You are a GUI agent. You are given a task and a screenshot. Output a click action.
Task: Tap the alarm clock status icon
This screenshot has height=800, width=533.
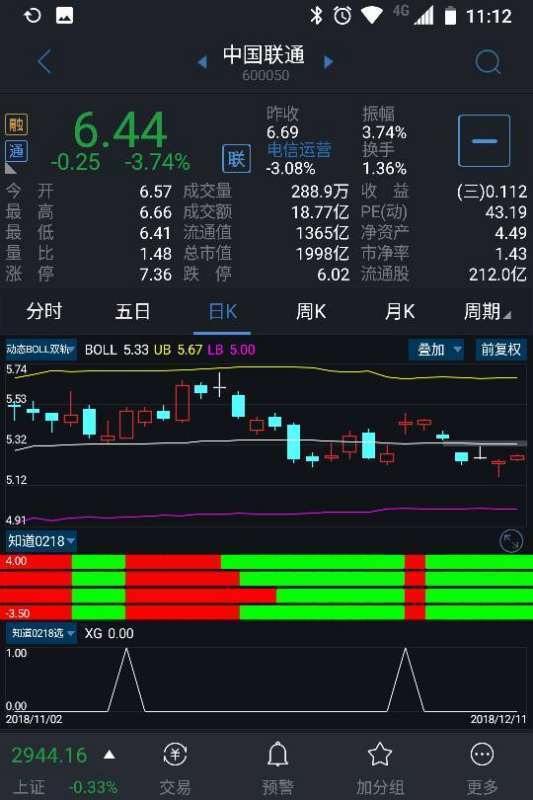coord(342,16)
